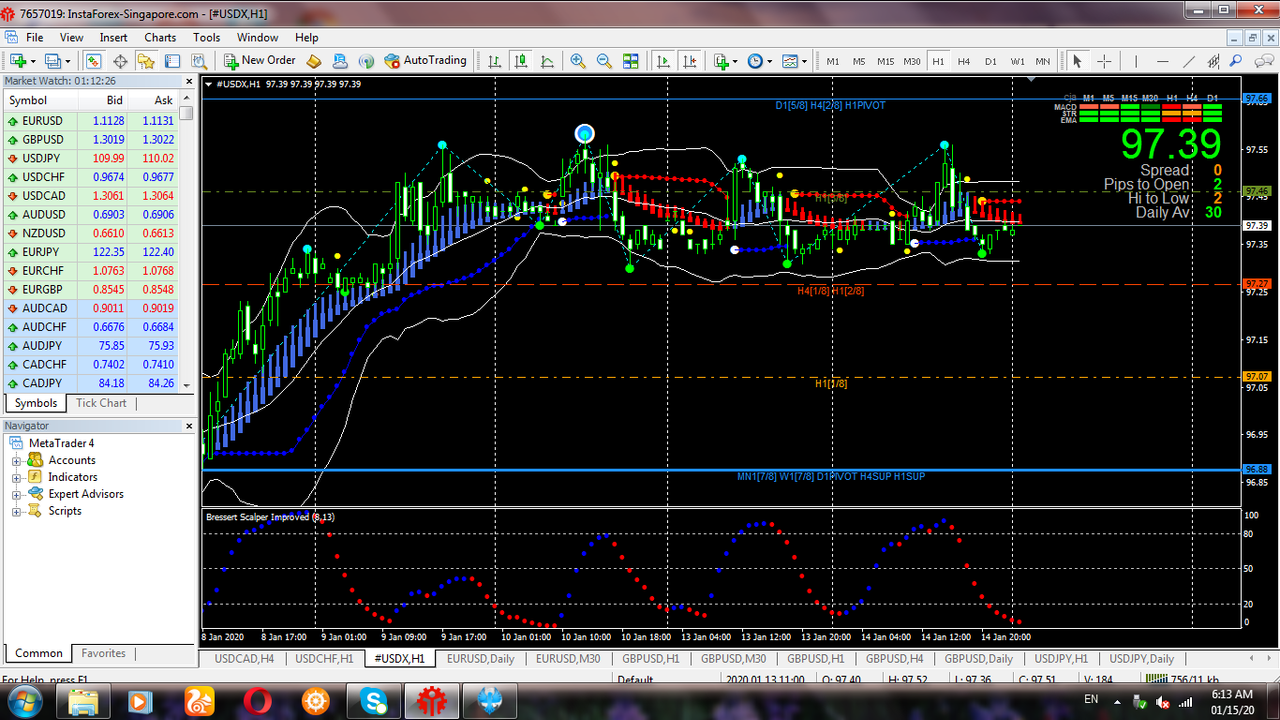The width and height of the screenshot is (1280, 720).
Task: Open Windows Start menu
Action: click(25, 701)
